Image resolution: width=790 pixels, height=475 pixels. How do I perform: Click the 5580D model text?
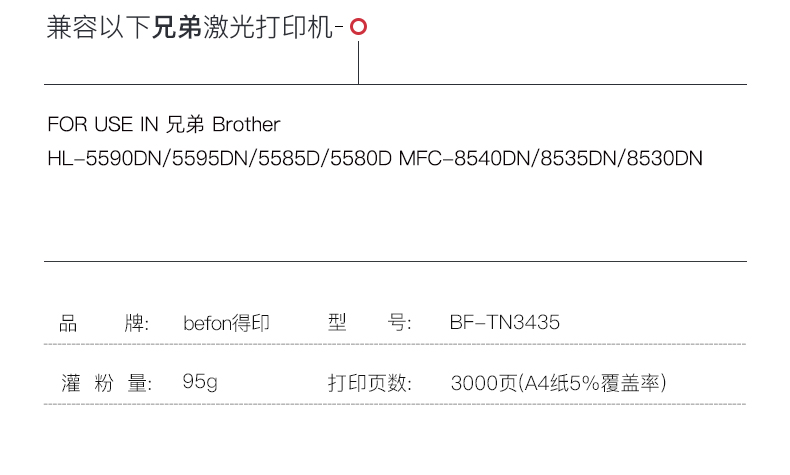[361, 159]
